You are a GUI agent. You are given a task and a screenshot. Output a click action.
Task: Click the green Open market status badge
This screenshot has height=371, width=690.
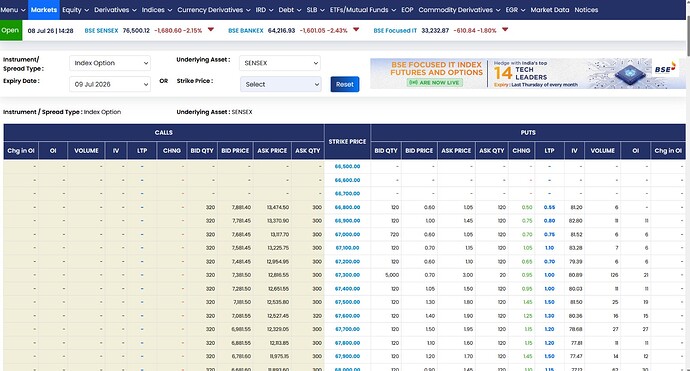click(x=11, y=30)
